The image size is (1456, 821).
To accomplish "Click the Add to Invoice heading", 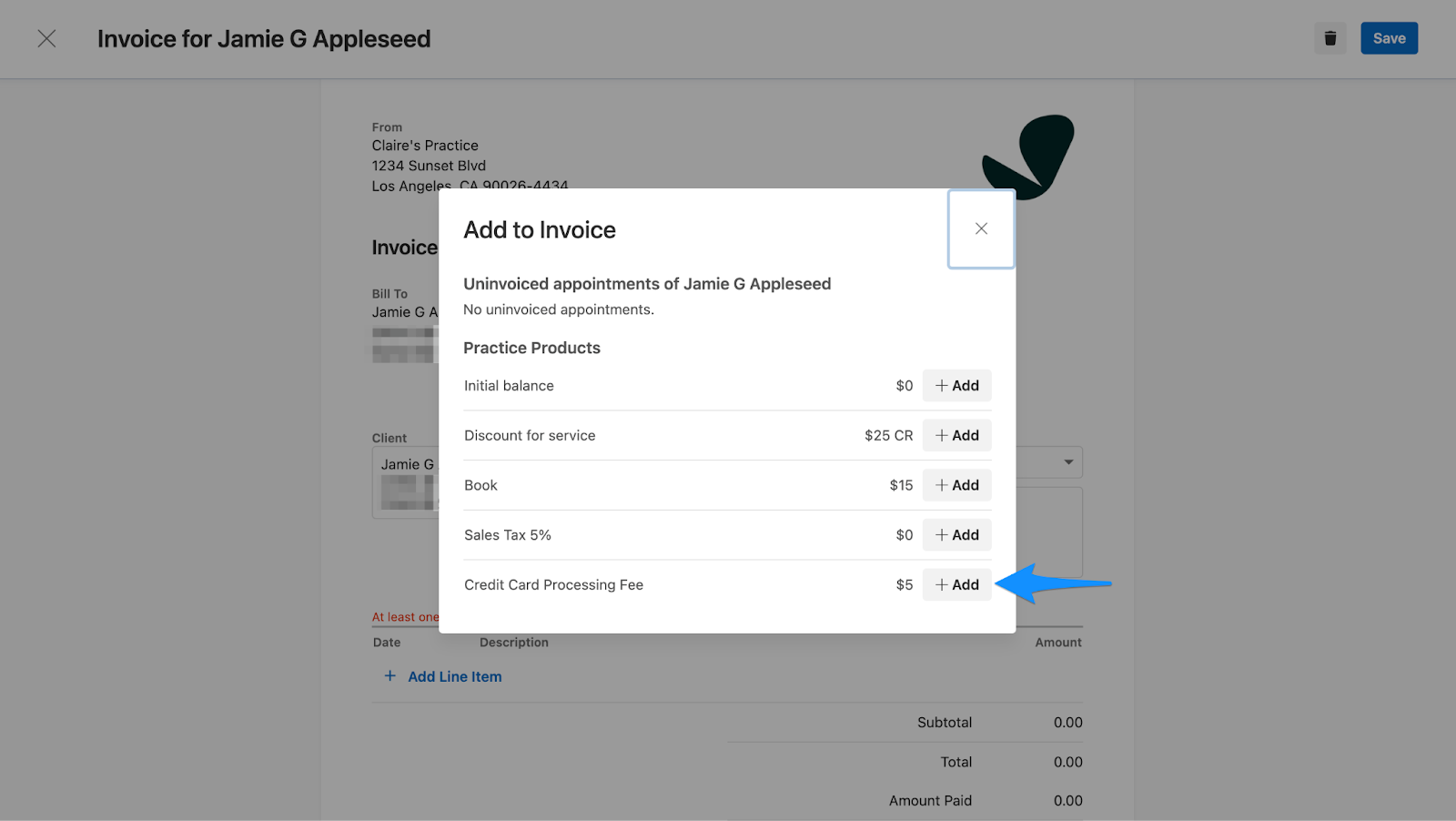I will coord(540,230).
